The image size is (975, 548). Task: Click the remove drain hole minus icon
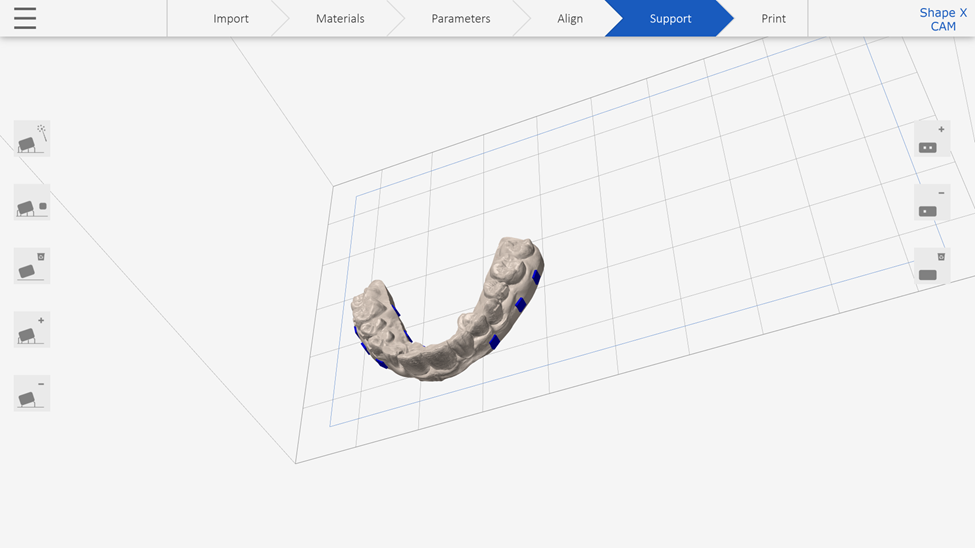pyautogui.click(x=932, y=202)
